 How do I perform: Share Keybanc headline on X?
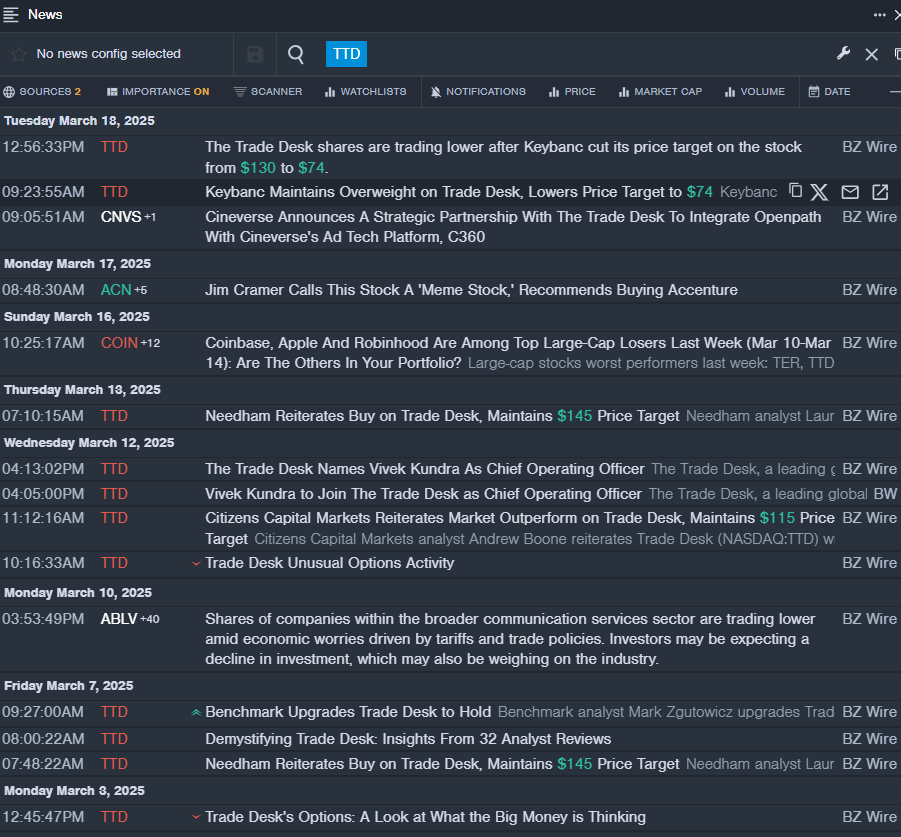click(820, 192)
